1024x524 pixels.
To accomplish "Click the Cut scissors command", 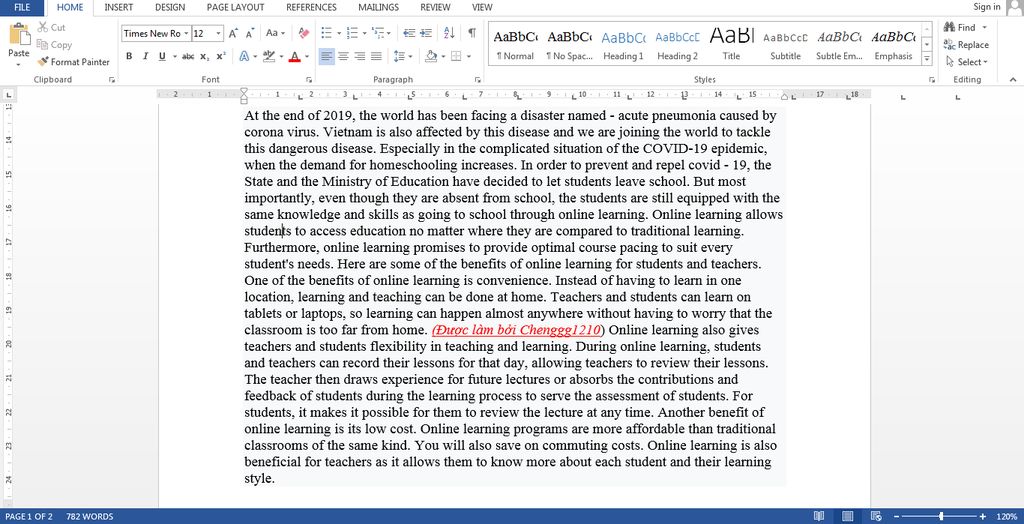I will pyautogui.click(x=52, y=27).
